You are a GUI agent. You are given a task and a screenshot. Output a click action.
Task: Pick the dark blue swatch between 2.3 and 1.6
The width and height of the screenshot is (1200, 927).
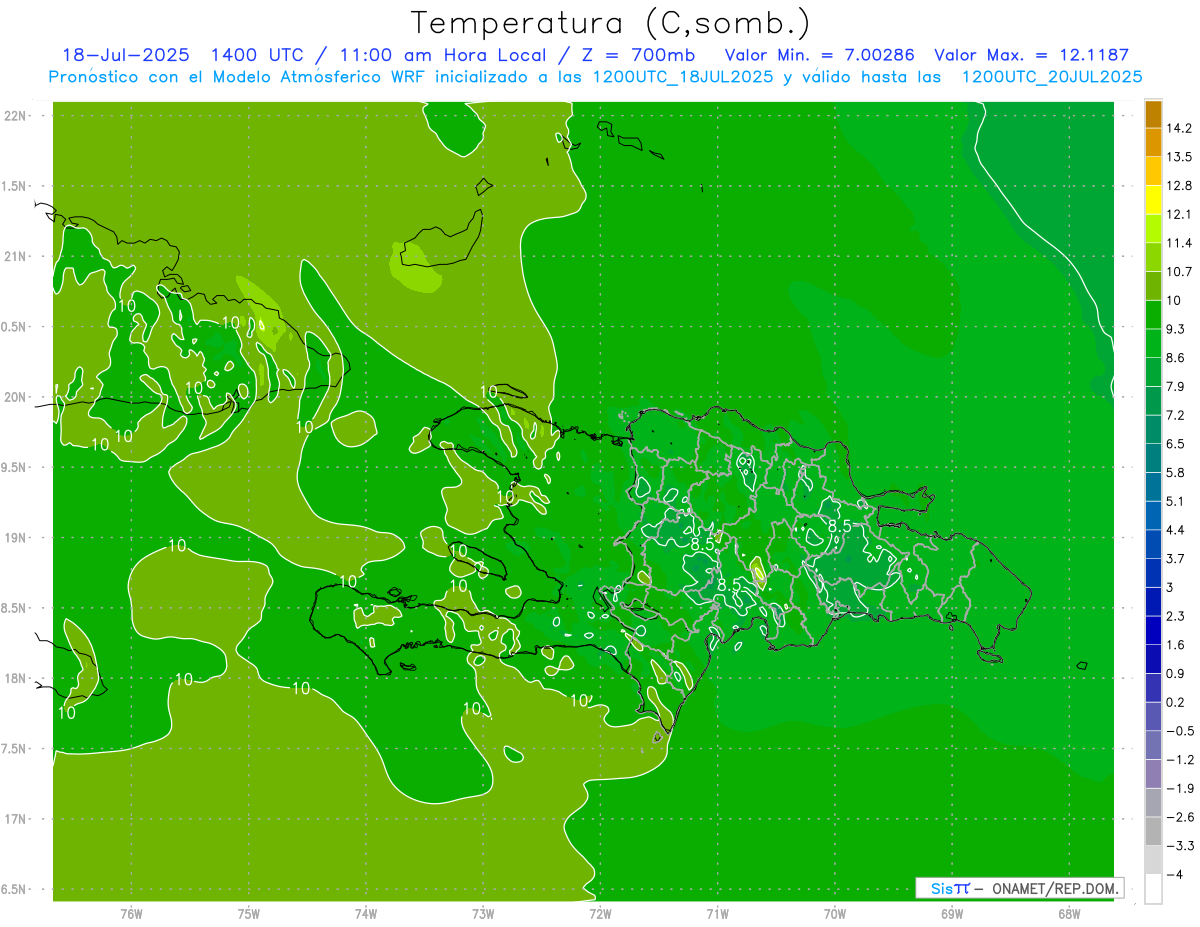click(x=1153, y=630)
